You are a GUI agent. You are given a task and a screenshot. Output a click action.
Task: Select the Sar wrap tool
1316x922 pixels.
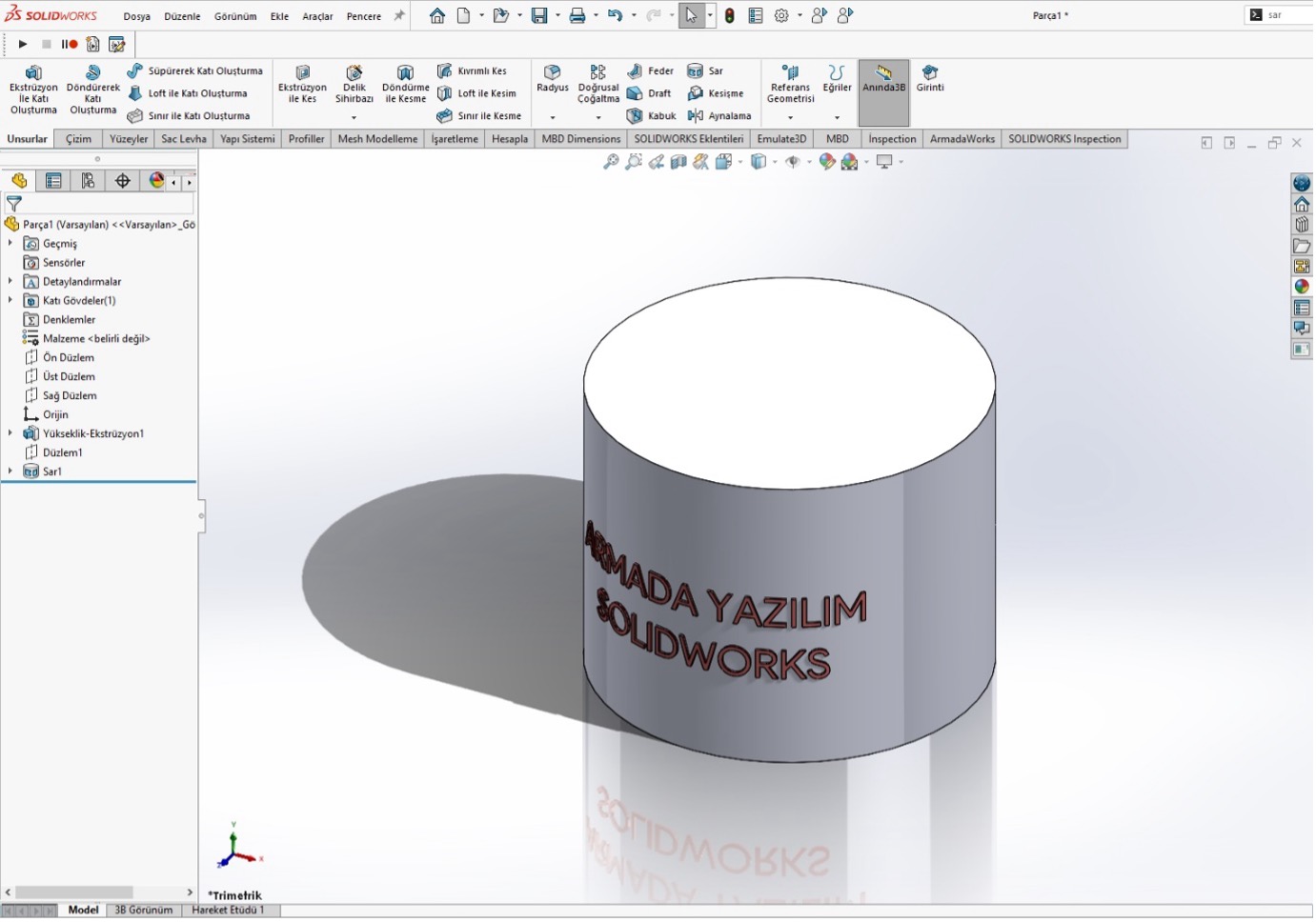[705, 70]
